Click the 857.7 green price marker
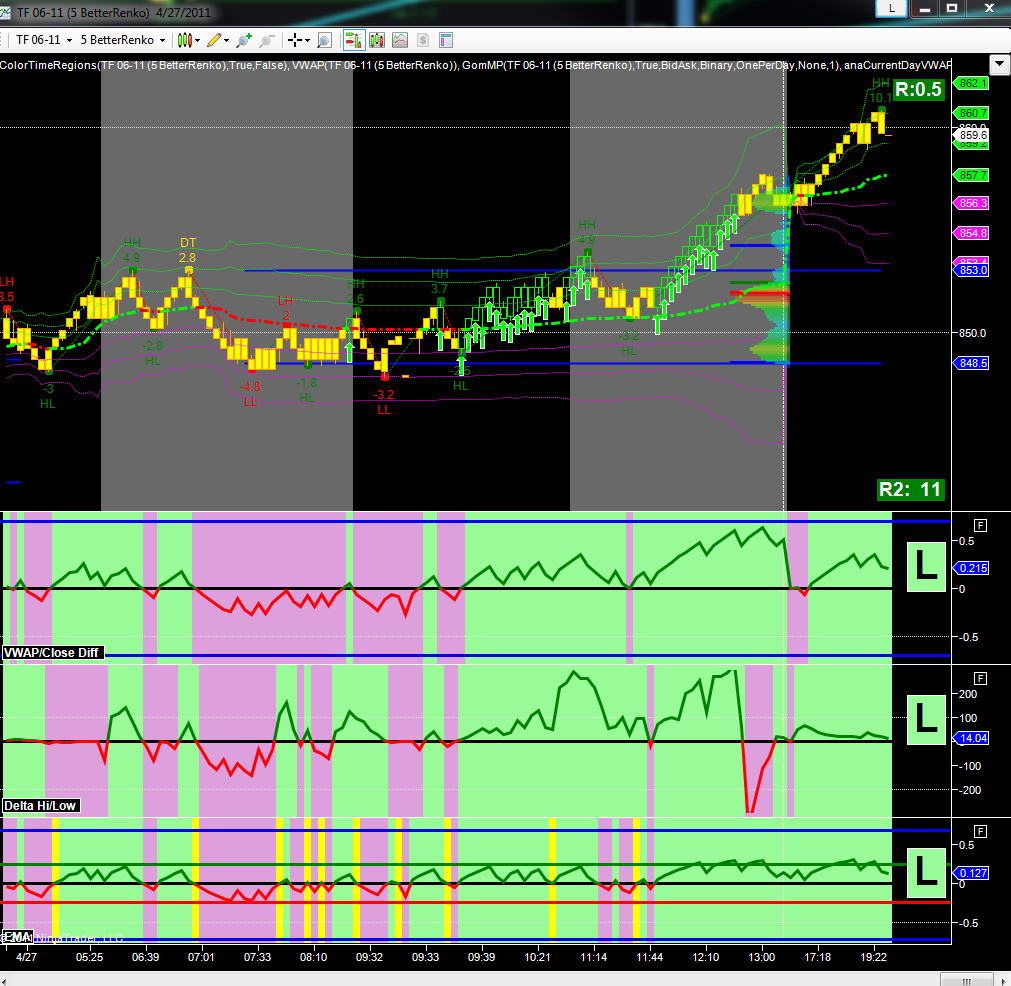Viewport: 1011px width, 986px height. [972, 175]
